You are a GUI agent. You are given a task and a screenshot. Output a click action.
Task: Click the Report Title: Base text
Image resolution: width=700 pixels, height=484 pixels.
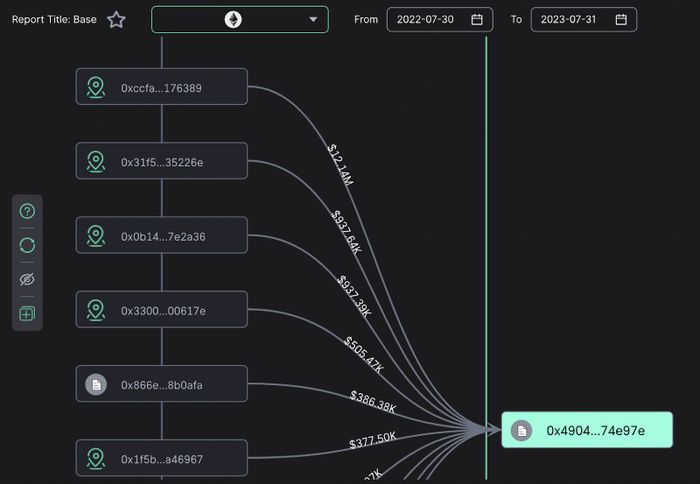(54, 20)
